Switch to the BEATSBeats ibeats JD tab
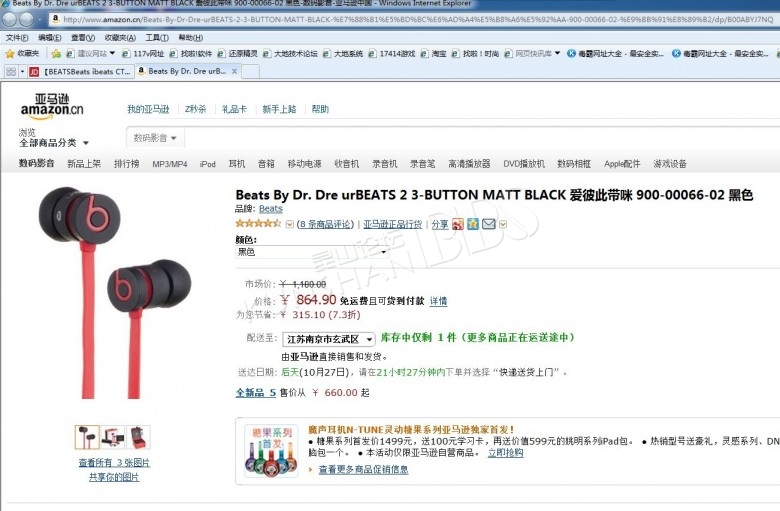Viewport: 780px width, 511px height. (81, 72)
